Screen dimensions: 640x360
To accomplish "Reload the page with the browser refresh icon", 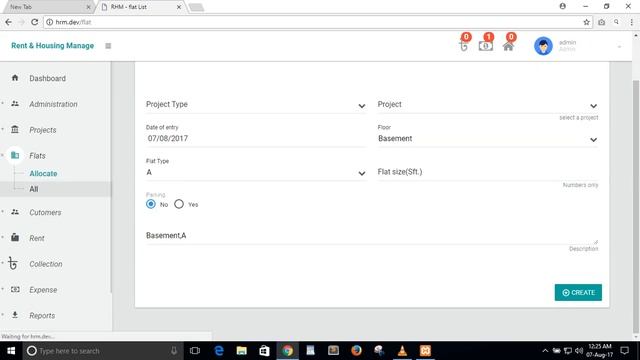I will point(35,22).
